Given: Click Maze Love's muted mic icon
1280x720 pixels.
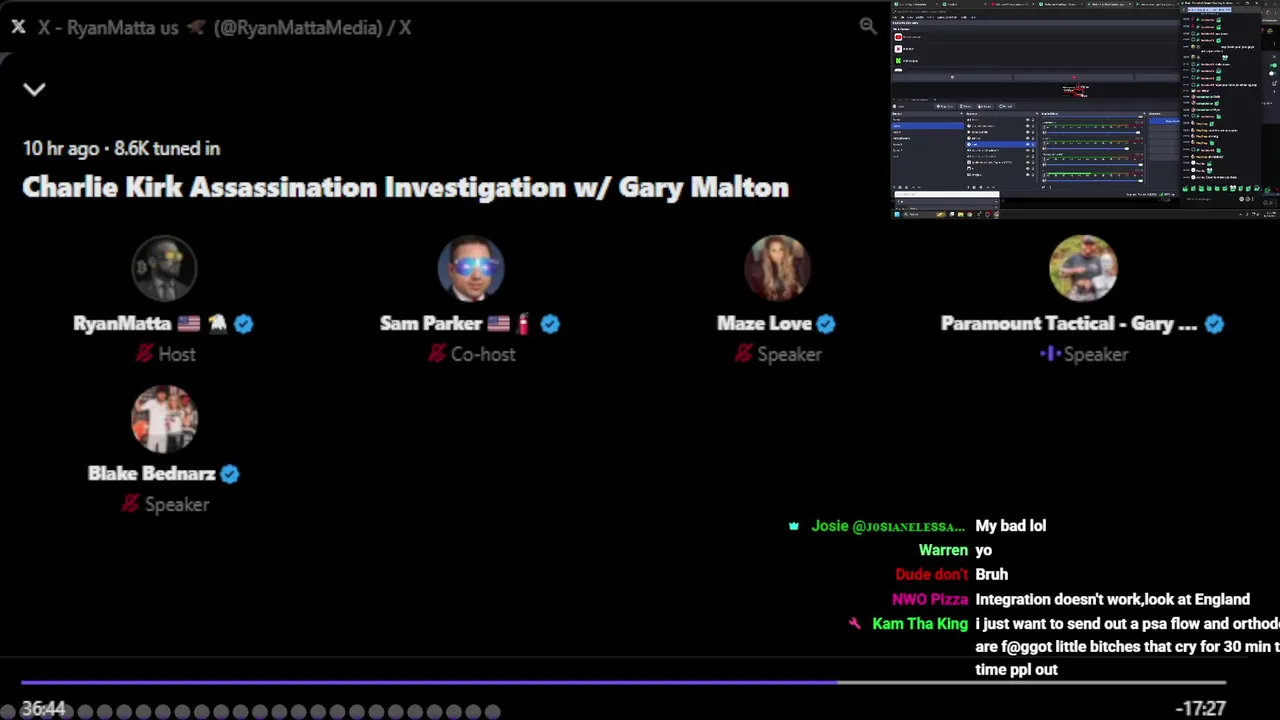Looking at the screenshot, I should pyautogui.click(x=742, y=354).
